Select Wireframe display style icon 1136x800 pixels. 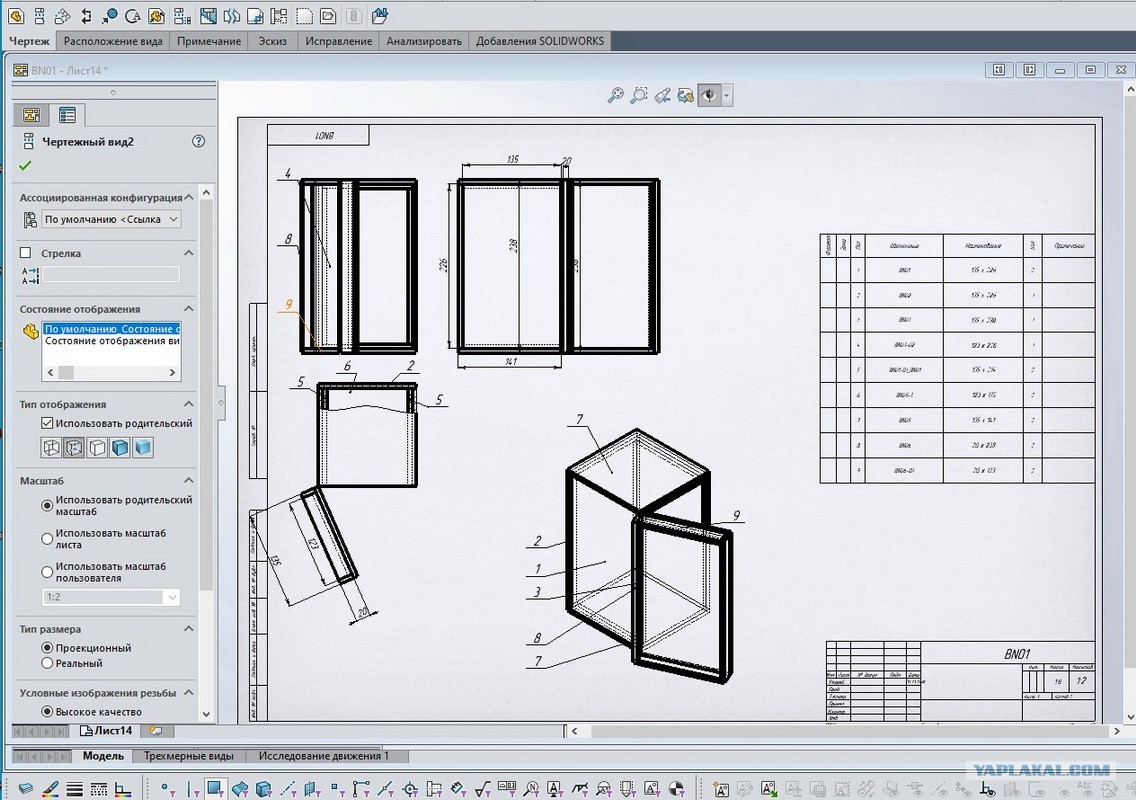point(51,447)
